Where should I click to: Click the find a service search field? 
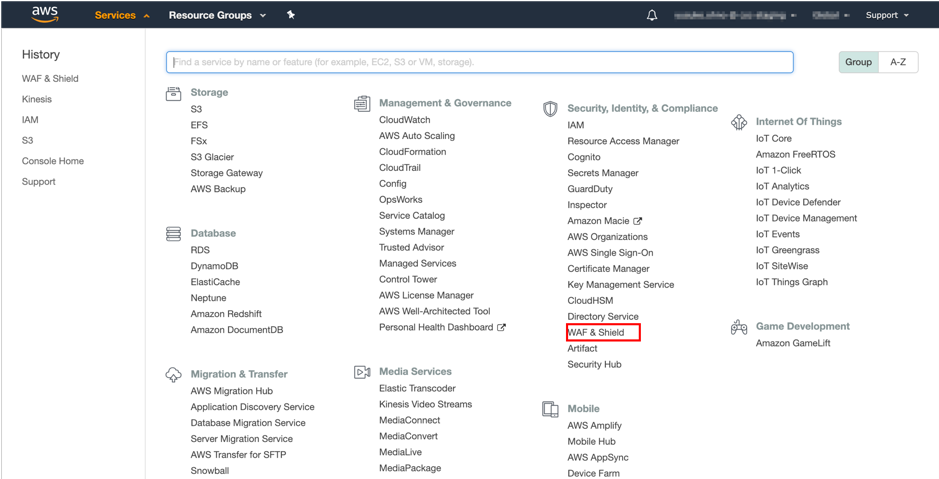[x=480, y=62]
